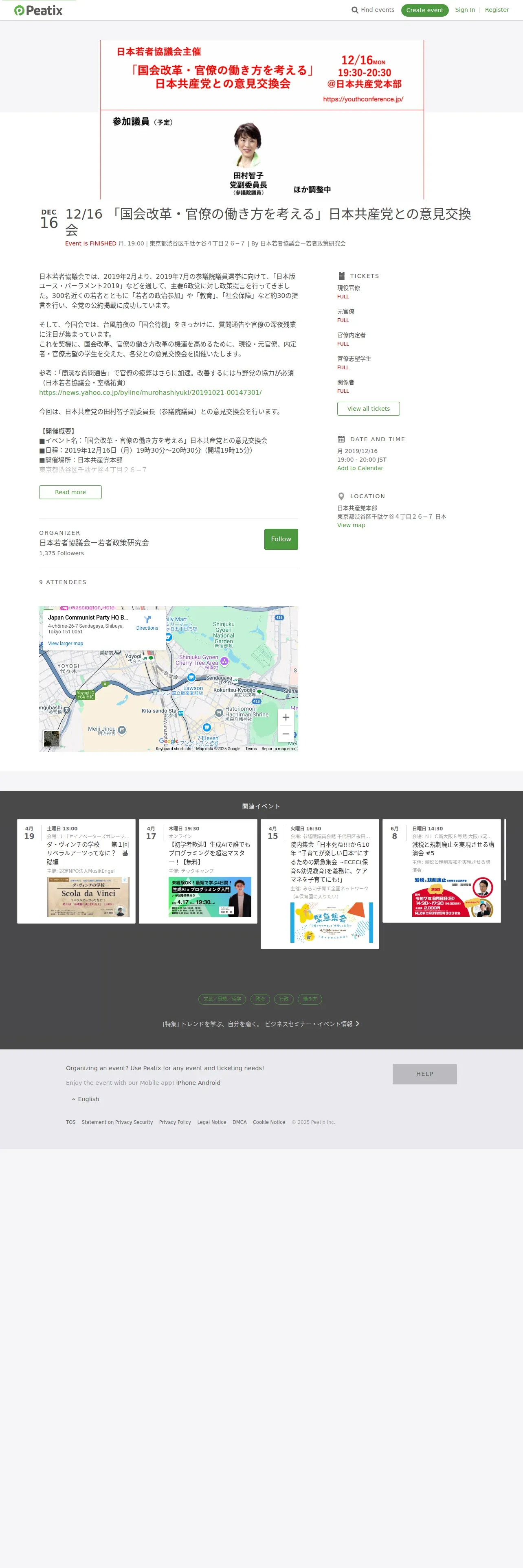Click the View all tickets button

tap(368, 408)
